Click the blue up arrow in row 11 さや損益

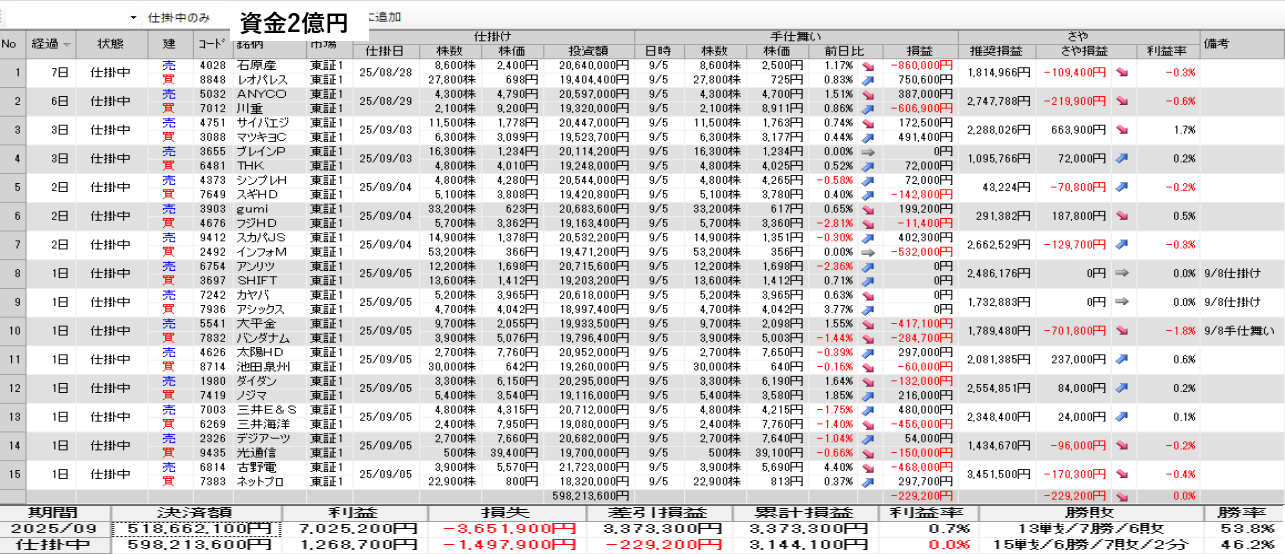pos(1122,359)
